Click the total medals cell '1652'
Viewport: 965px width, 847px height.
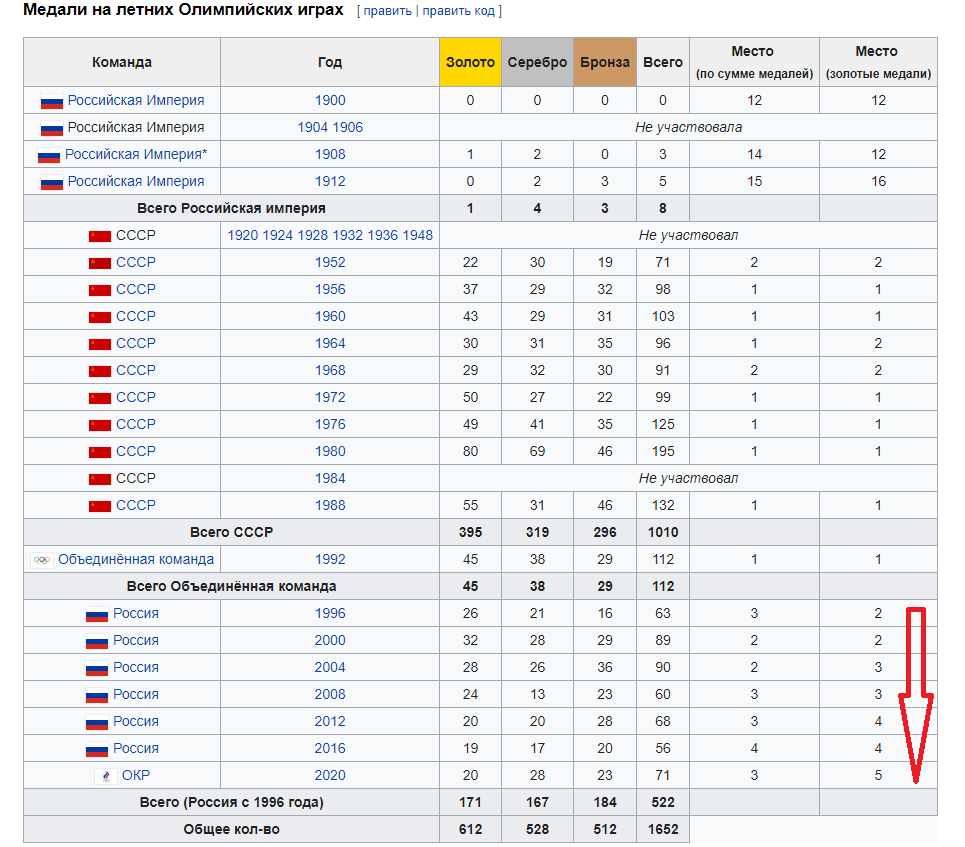[663, 830]
